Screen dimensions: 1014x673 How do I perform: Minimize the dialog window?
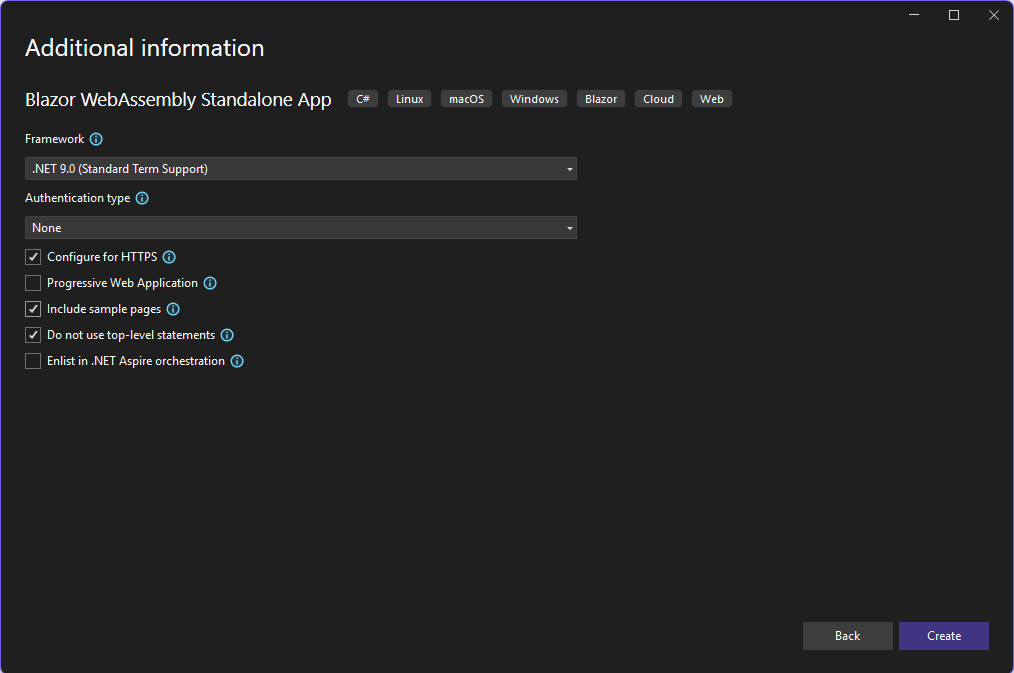914,15
